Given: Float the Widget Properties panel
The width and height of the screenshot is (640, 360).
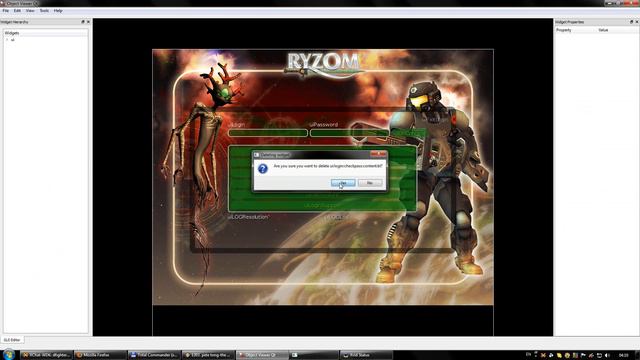Looking at the screenshot, I should 631,22.
